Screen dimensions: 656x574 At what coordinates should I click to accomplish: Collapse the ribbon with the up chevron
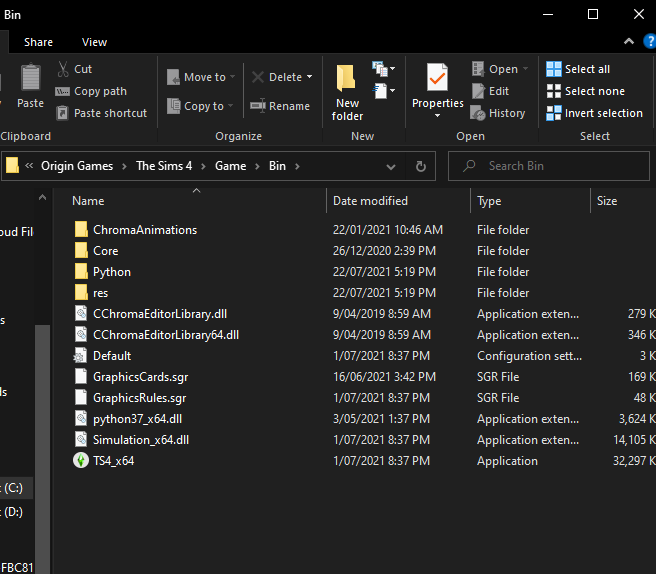pyautogui.click(x=629, y=41)
